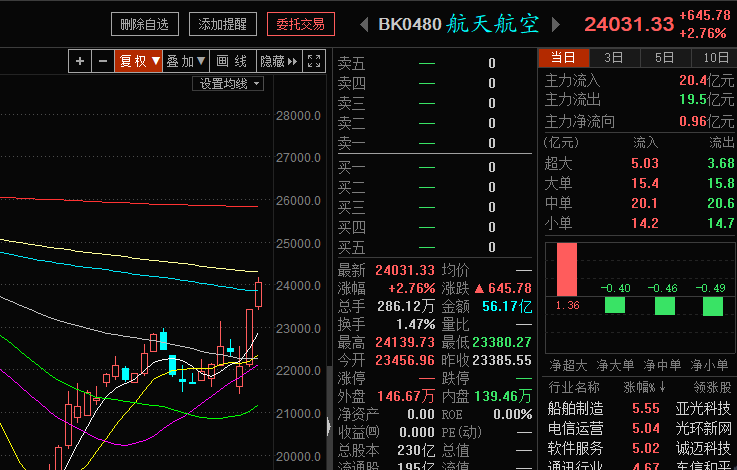The width and height of the screenshot is (737, 470).
Task: Click 总股本 value 230亿
Action: tap(416, 450)
